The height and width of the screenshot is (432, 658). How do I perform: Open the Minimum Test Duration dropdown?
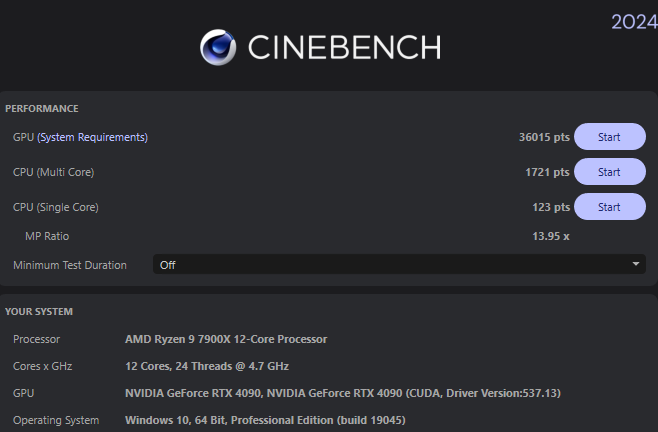pyautogui.click(x=399, y=264)
